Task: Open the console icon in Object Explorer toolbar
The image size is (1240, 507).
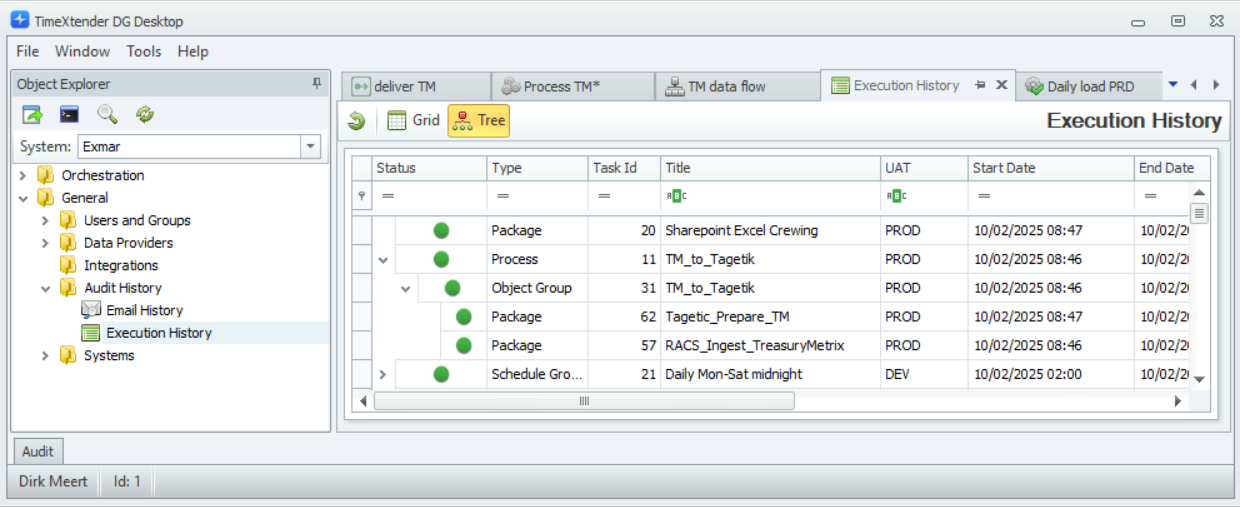Action: click(69, 115)
